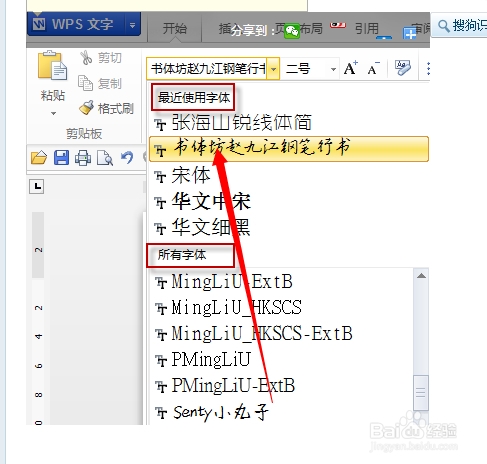
Task: Click the Cut scissors icon
Action: 86,58
